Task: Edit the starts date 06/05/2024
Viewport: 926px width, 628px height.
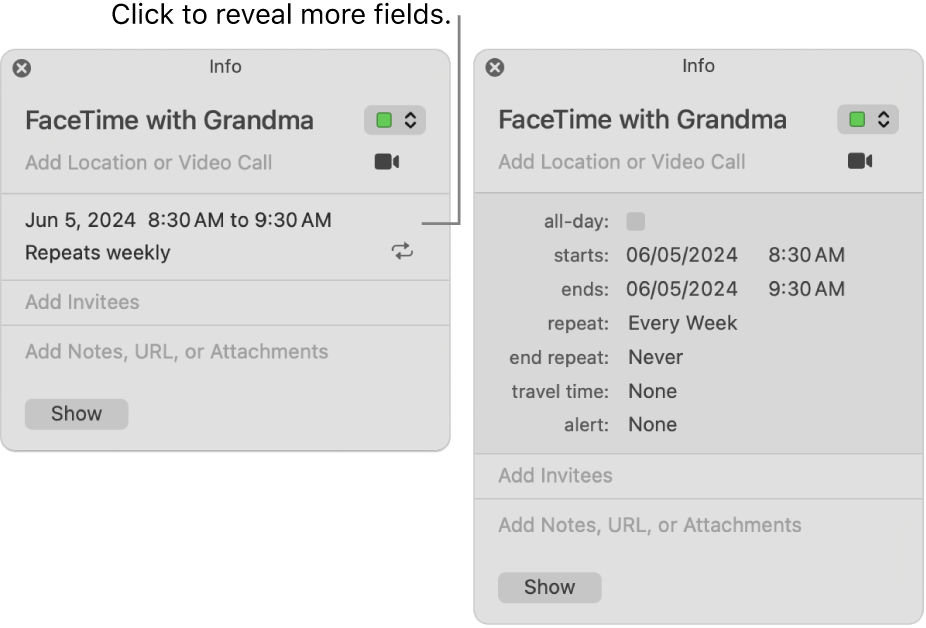Action: click(x=682, y=255)
